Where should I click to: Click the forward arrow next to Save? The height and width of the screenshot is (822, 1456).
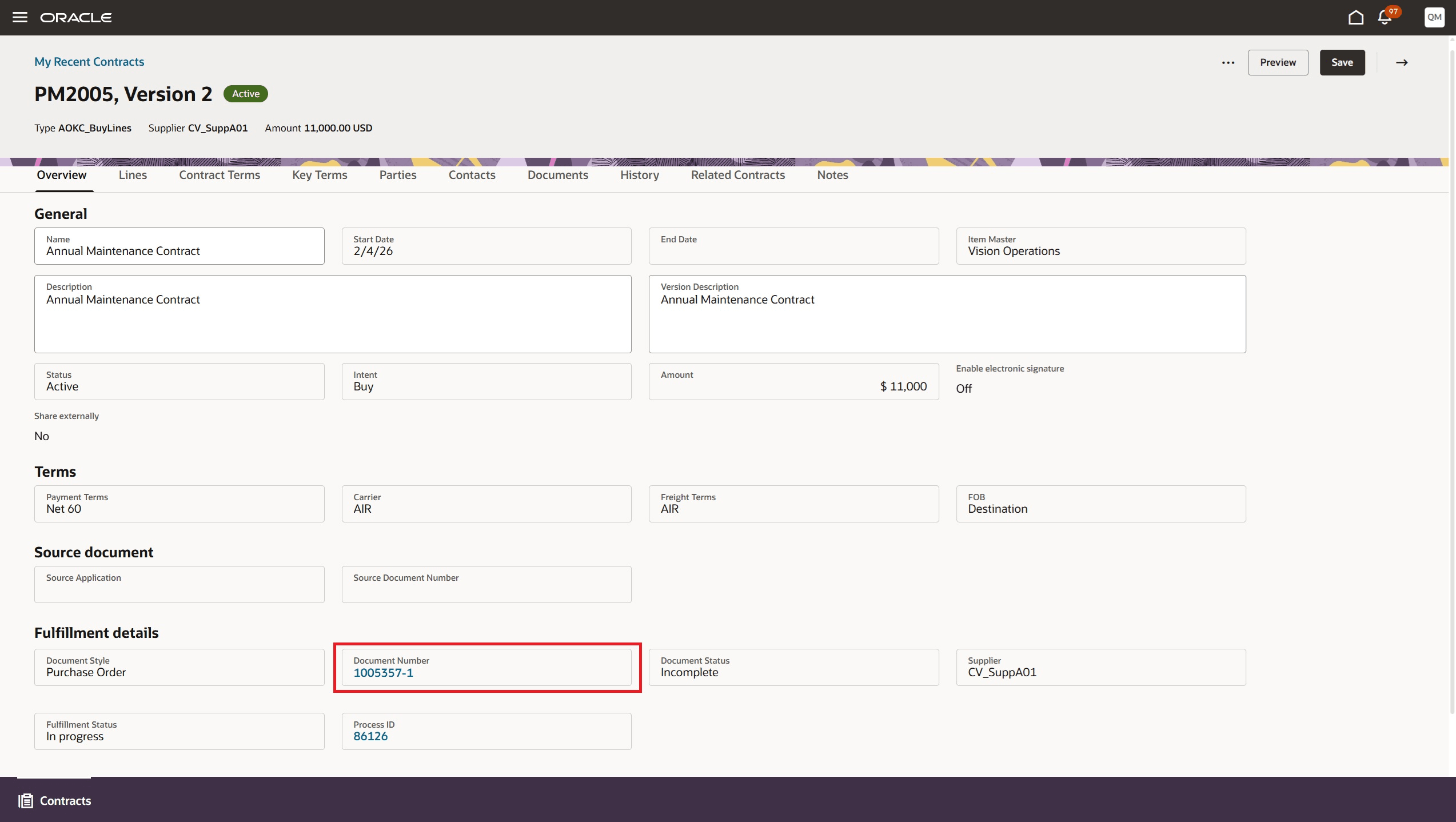(1402, 62)
